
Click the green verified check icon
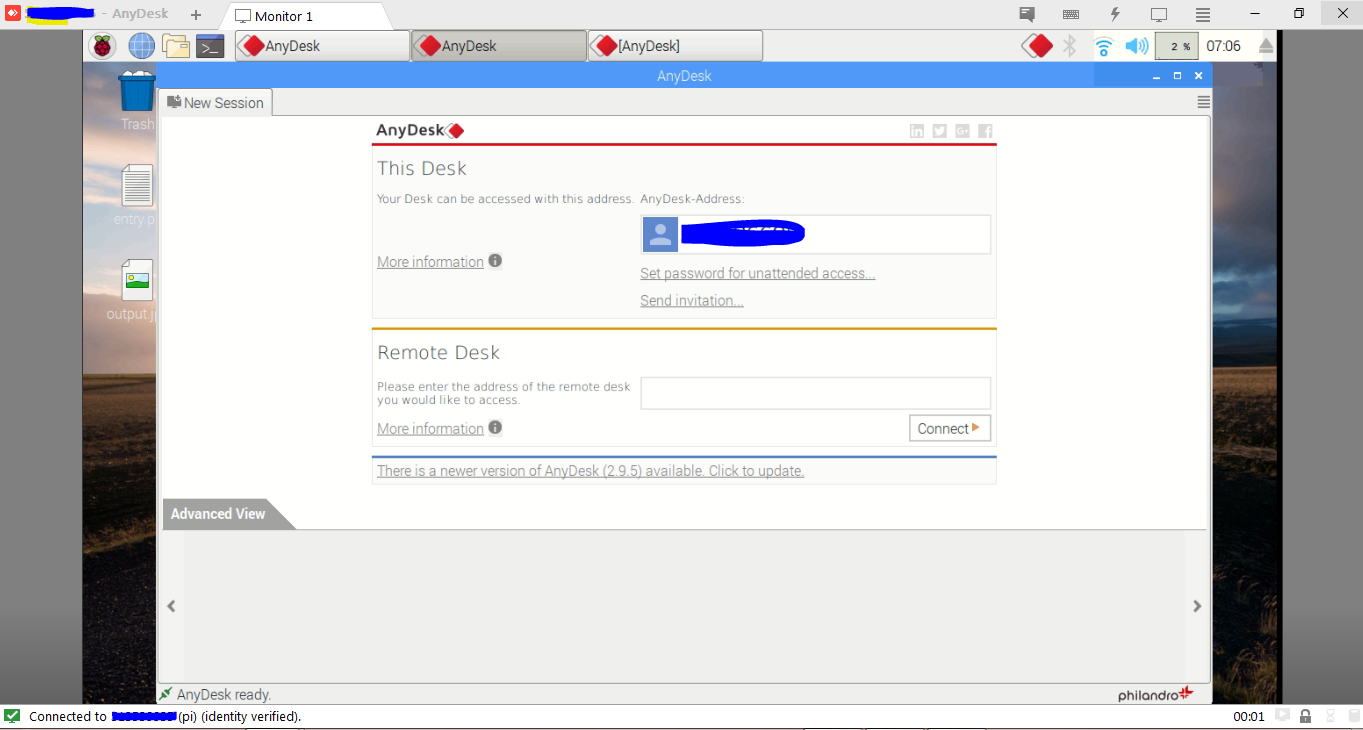coord(12,716)
